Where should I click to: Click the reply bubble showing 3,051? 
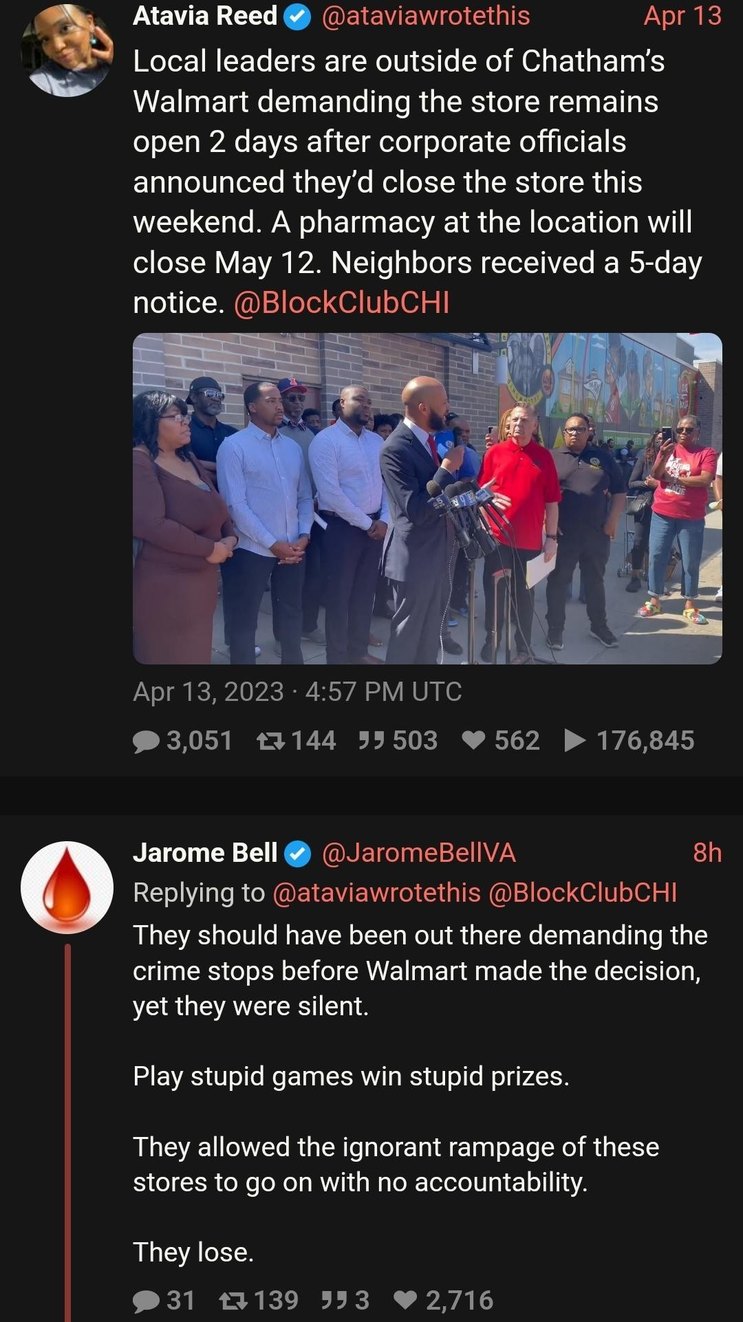147,740
